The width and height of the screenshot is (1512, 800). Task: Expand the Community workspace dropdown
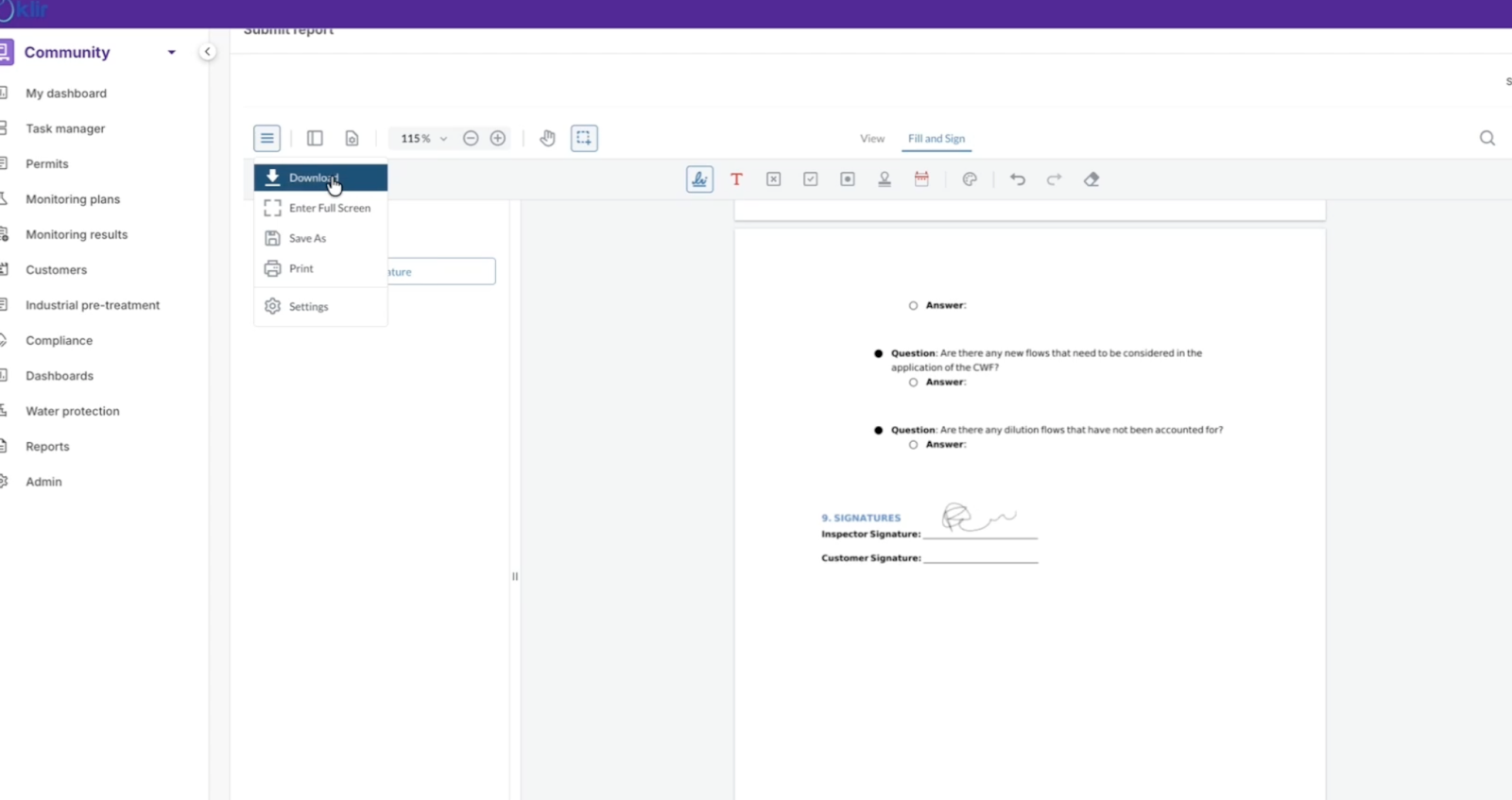point(171,53)
